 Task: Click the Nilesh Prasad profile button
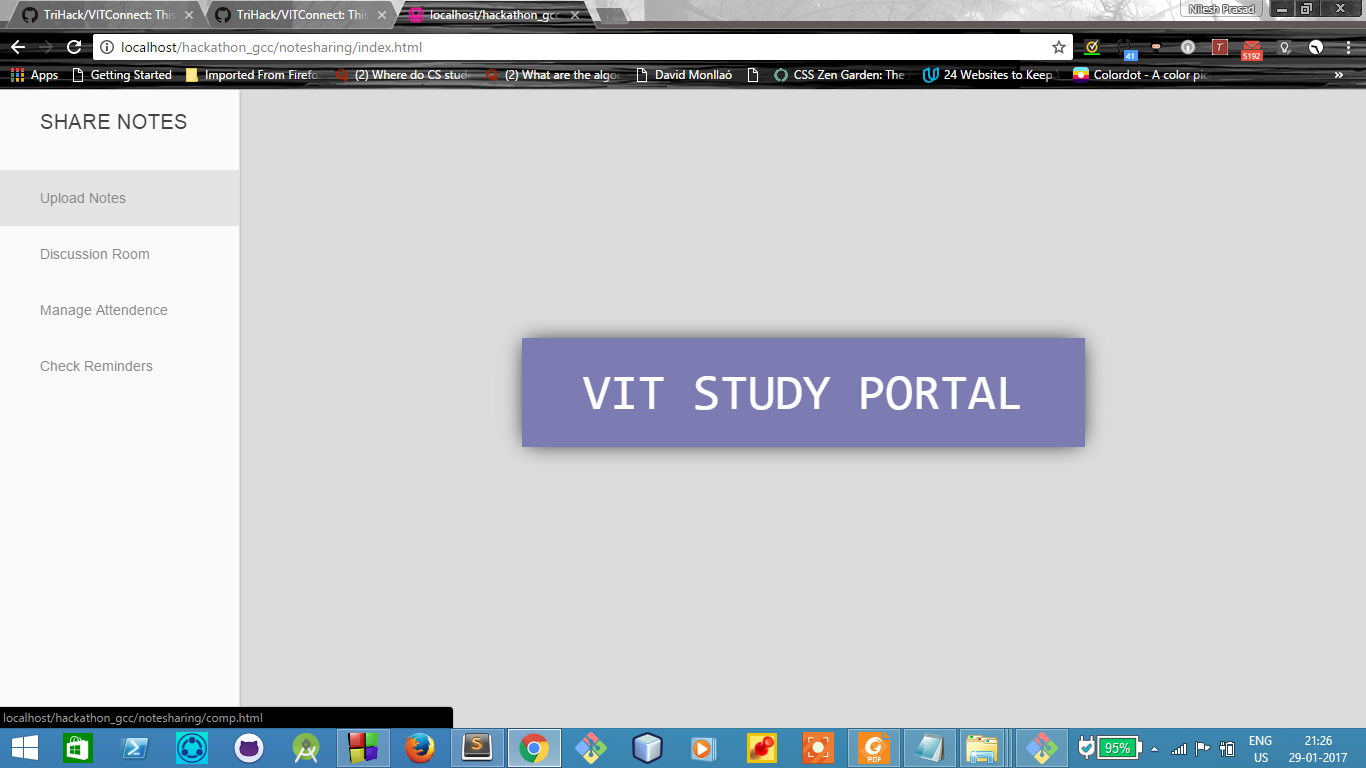pyautogui.click(x=1221, y=9)
